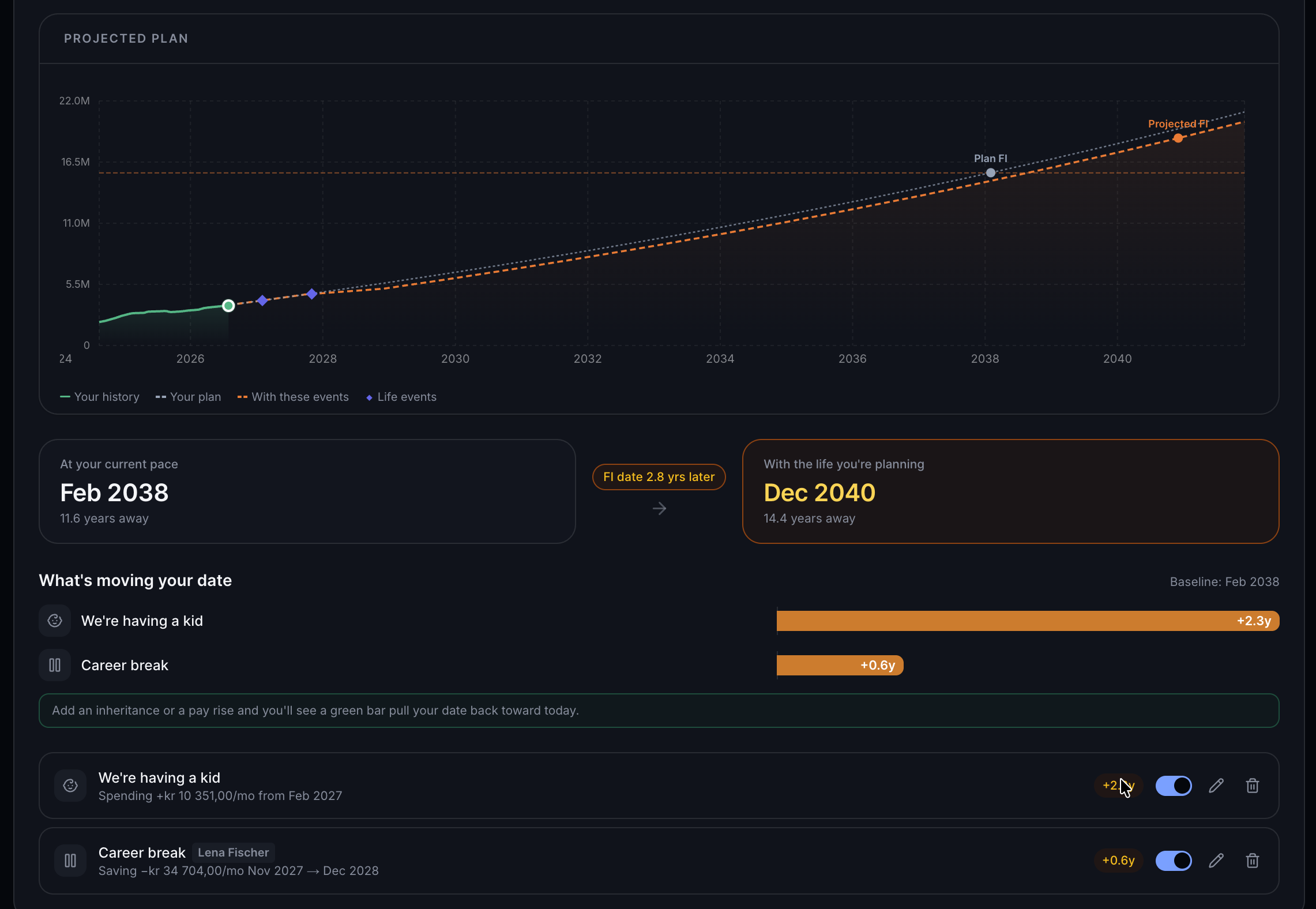Toggle Life events legend item
The height and width of the screenshot is (909, 1316).
401,397
